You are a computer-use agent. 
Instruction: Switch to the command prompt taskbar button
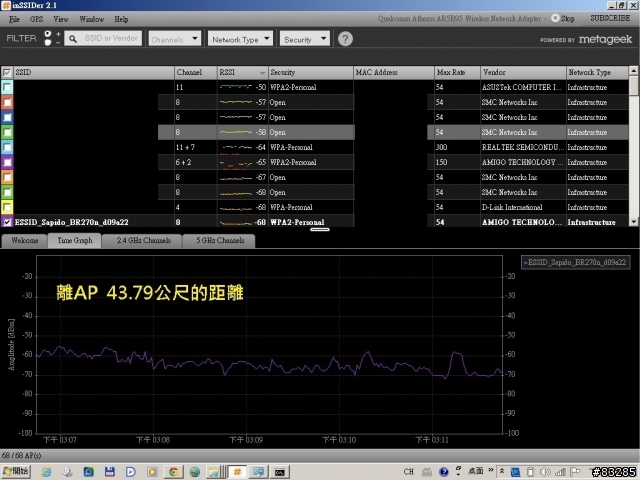point(280,472)
